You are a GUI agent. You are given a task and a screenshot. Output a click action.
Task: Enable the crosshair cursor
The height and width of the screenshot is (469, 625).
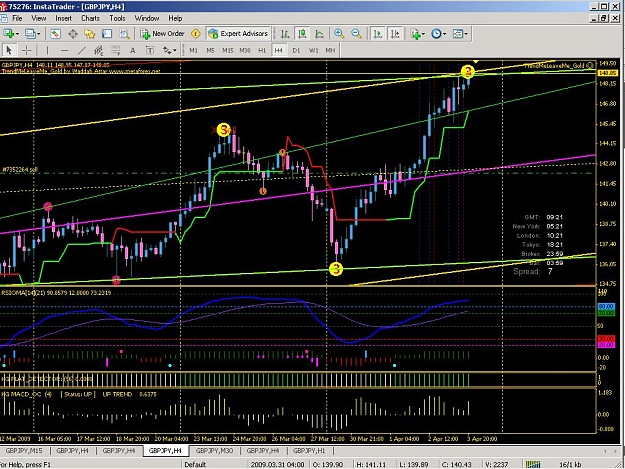point(26,51)
